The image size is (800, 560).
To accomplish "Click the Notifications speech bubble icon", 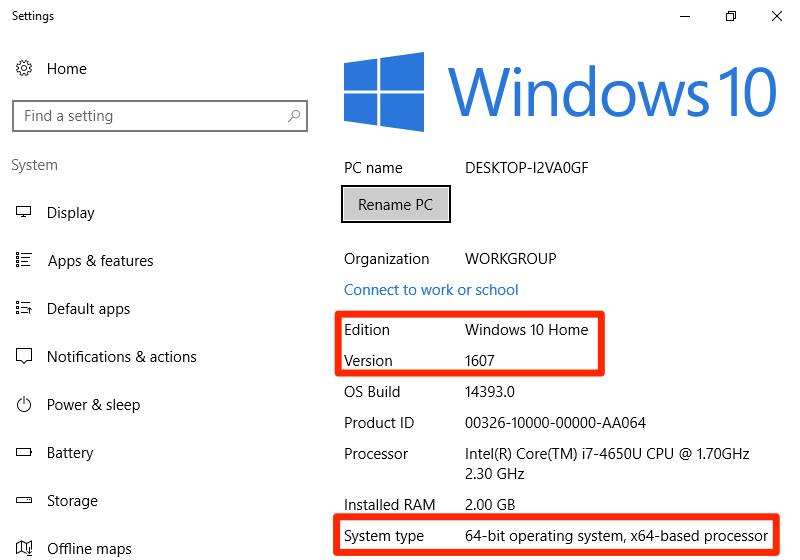I will tap(24, 356).
